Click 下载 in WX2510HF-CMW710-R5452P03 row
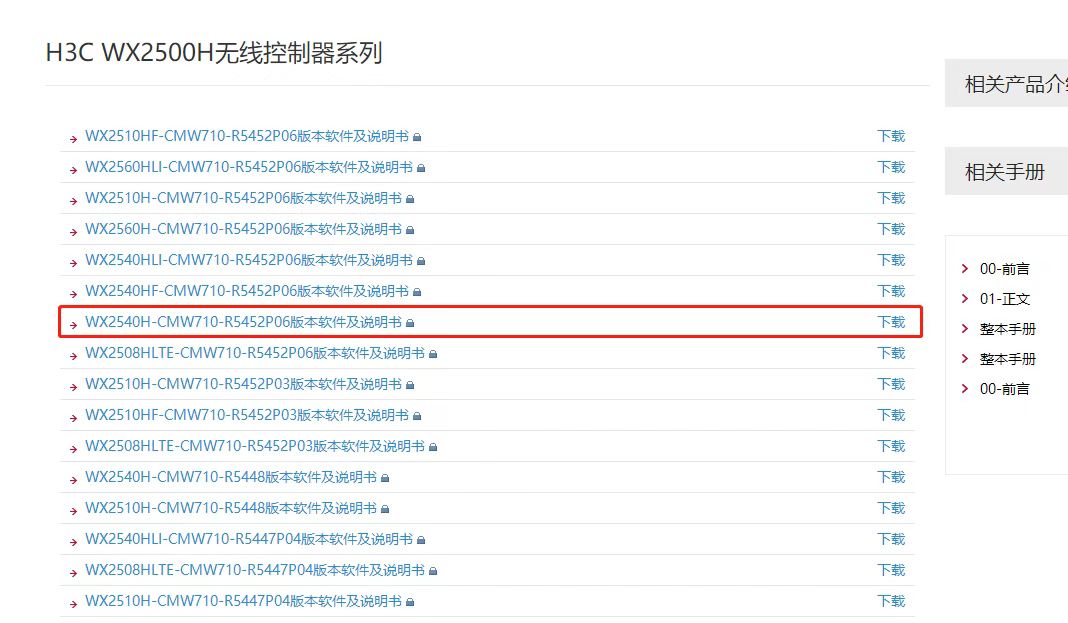This screenshot has height=623, width=1068. coord(891,415)
